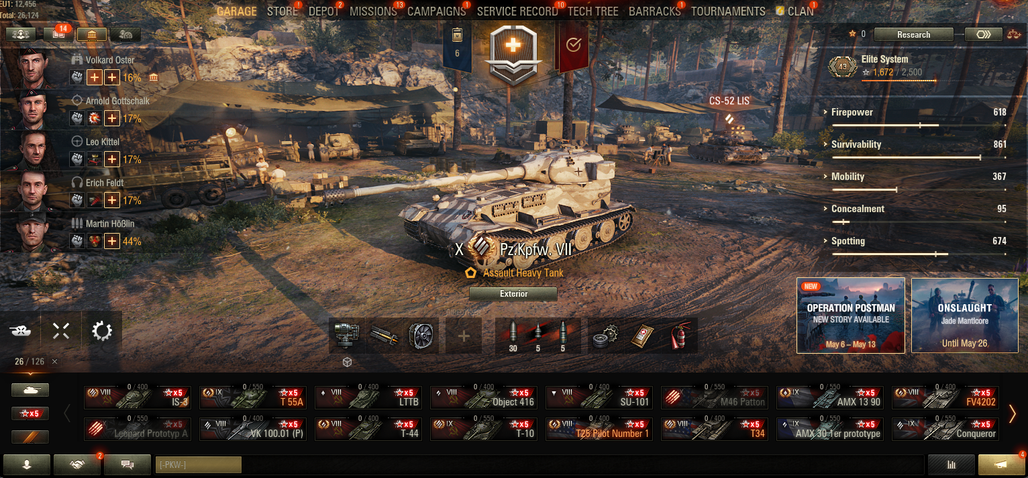The width and height of the screenshot is (1028, 478).
Task: Open vehicle settings gear icon
Action: (x=102, y=331)
